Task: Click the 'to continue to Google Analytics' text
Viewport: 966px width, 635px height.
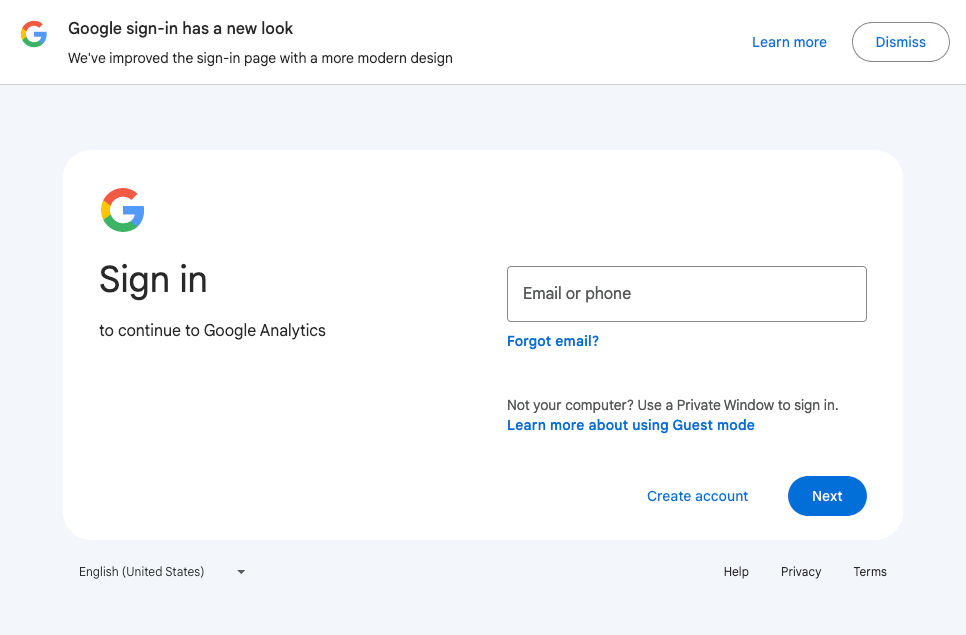Action: click(x=213, y=331)
